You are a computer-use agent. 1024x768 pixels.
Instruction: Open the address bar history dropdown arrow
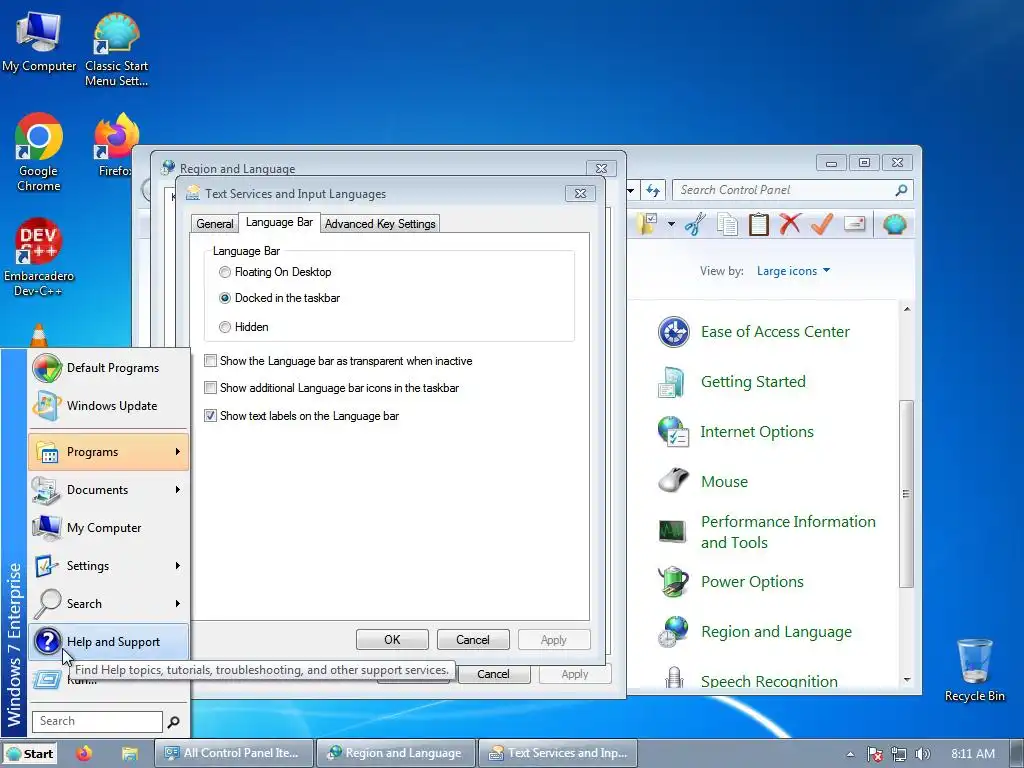point(631,191)
